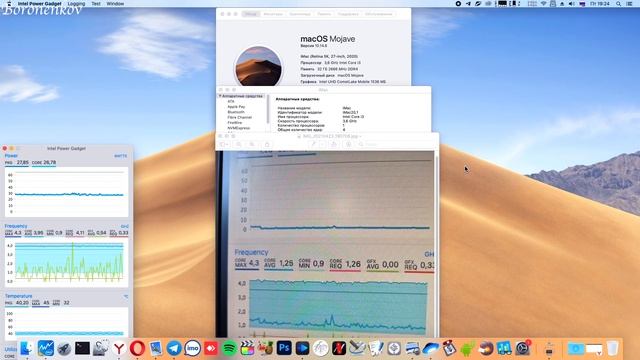Click Temperature heading in Intel Power Gadget

coord(18,296)
